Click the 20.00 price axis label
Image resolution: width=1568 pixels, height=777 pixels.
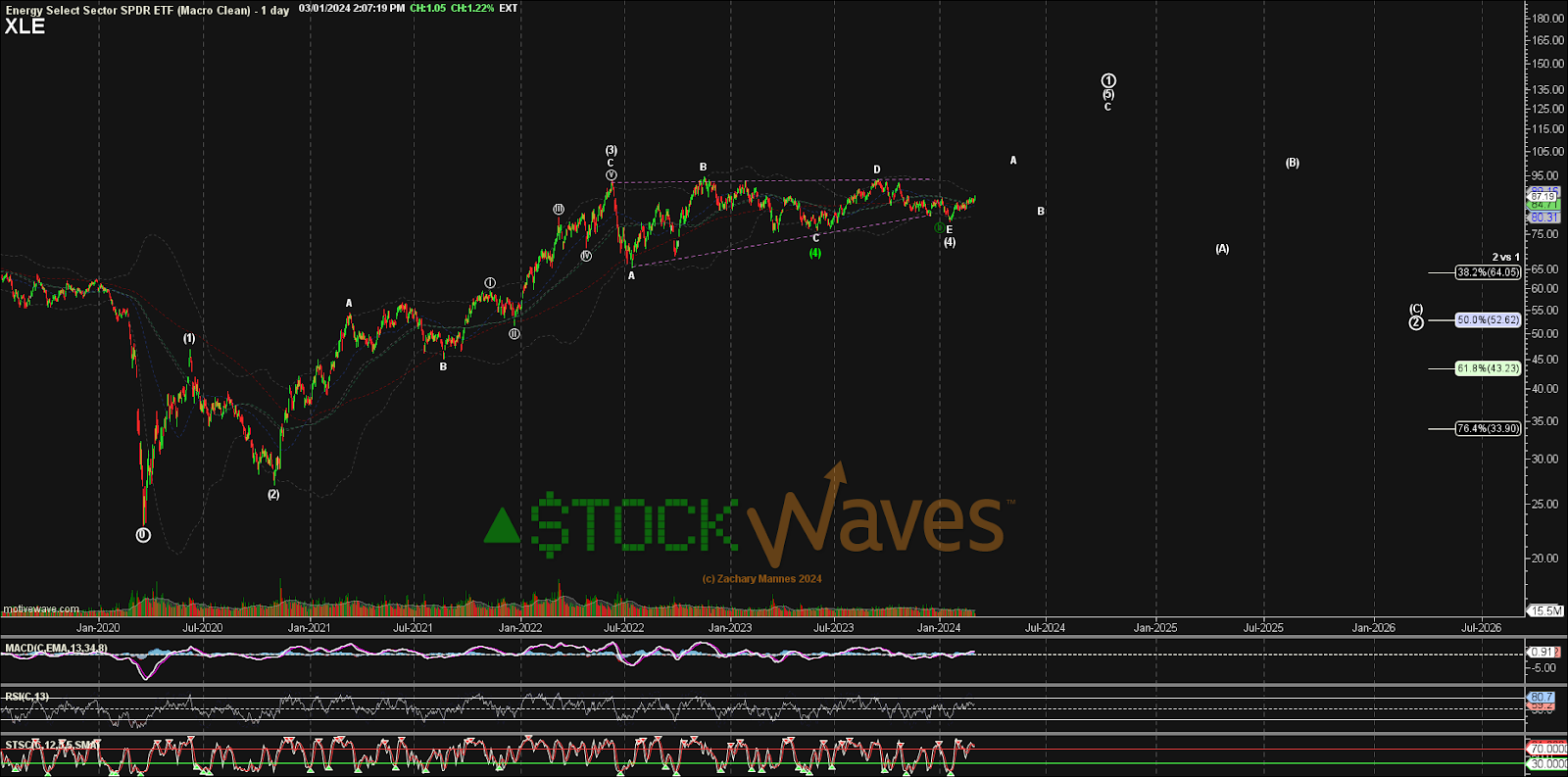[x=1545, y=558]
